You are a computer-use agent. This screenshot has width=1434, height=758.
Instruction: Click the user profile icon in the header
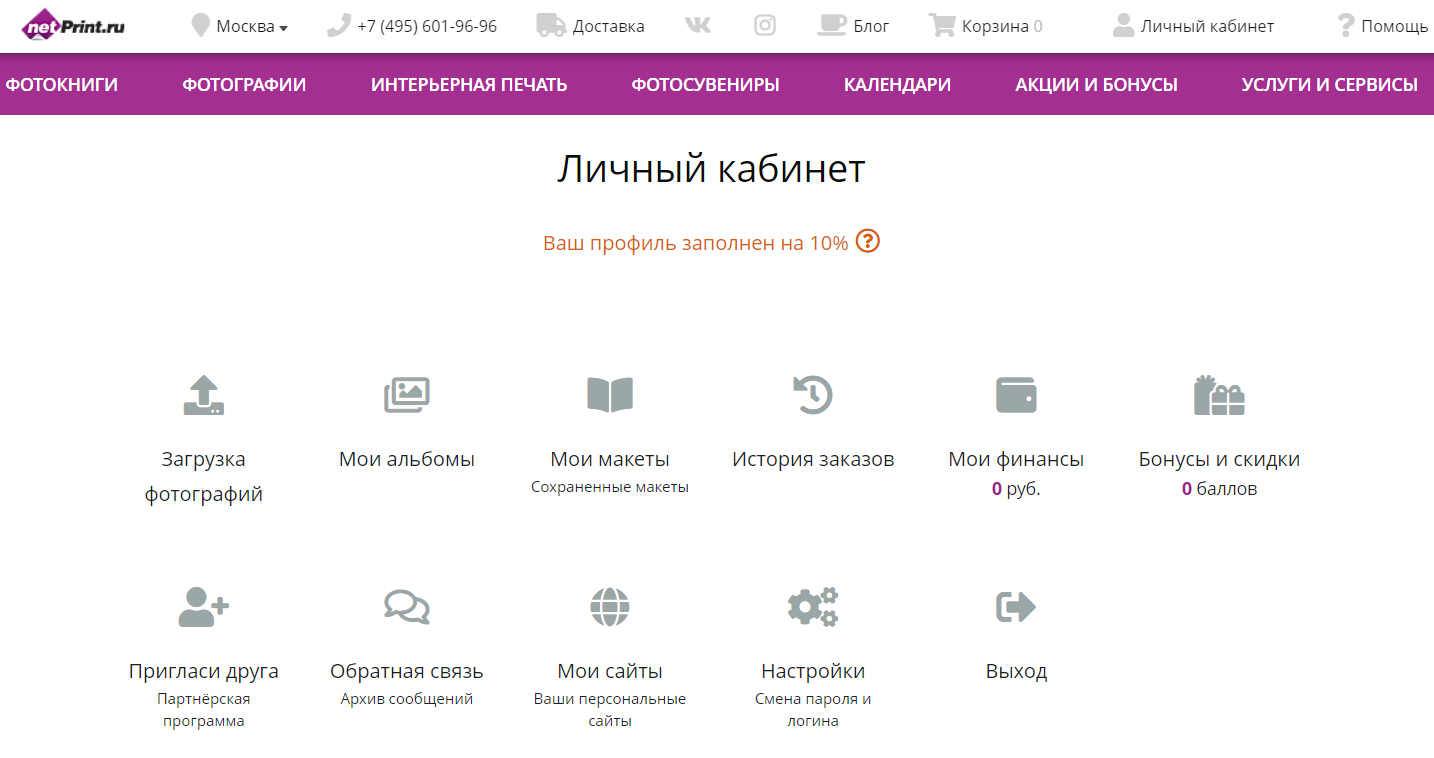pyautogui.click(x=1124, y=25)
